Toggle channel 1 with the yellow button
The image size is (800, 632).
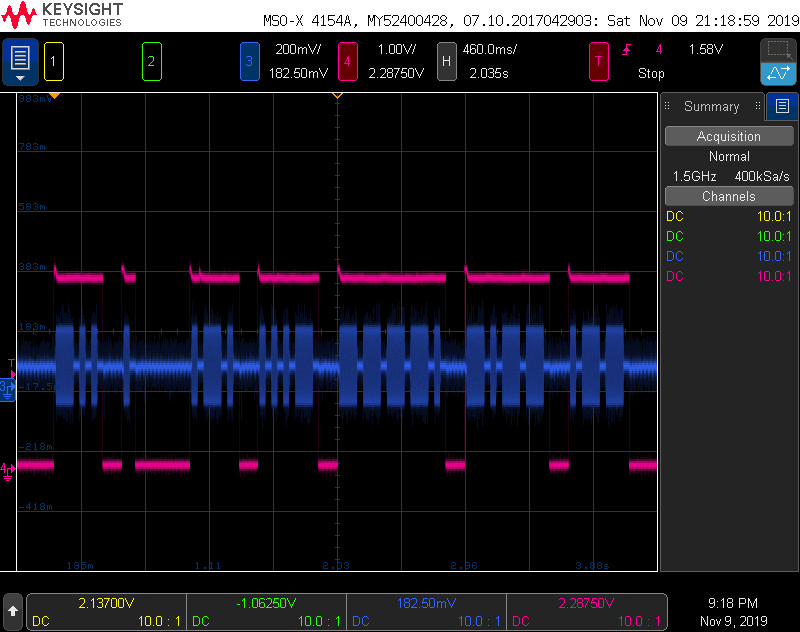pyautogui.click(x=54, y=61)
